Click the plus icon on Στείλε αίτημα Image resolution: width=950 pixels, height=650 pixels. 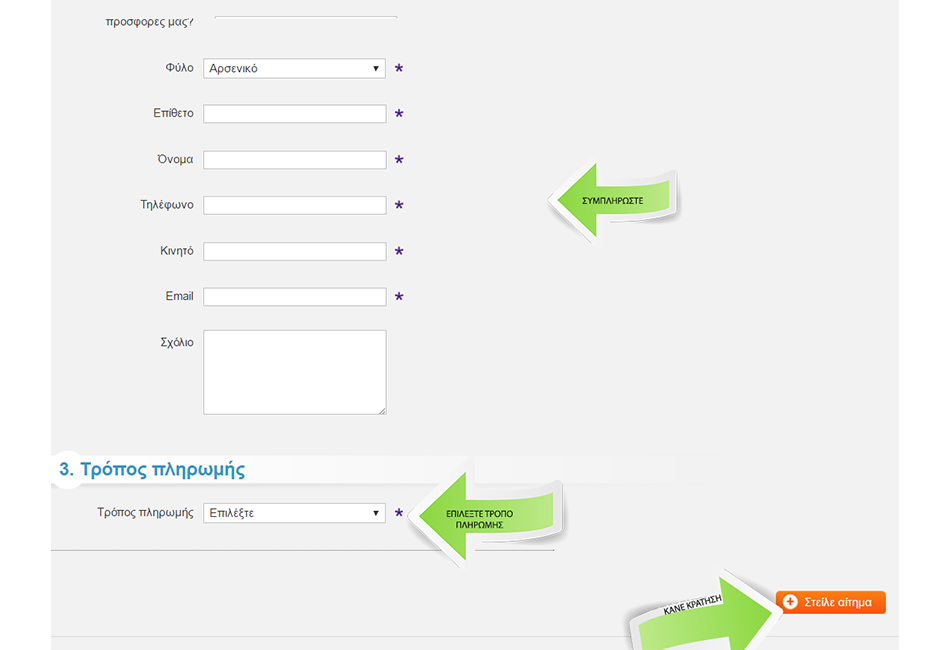pyautogui.click(x=790, y=602)
